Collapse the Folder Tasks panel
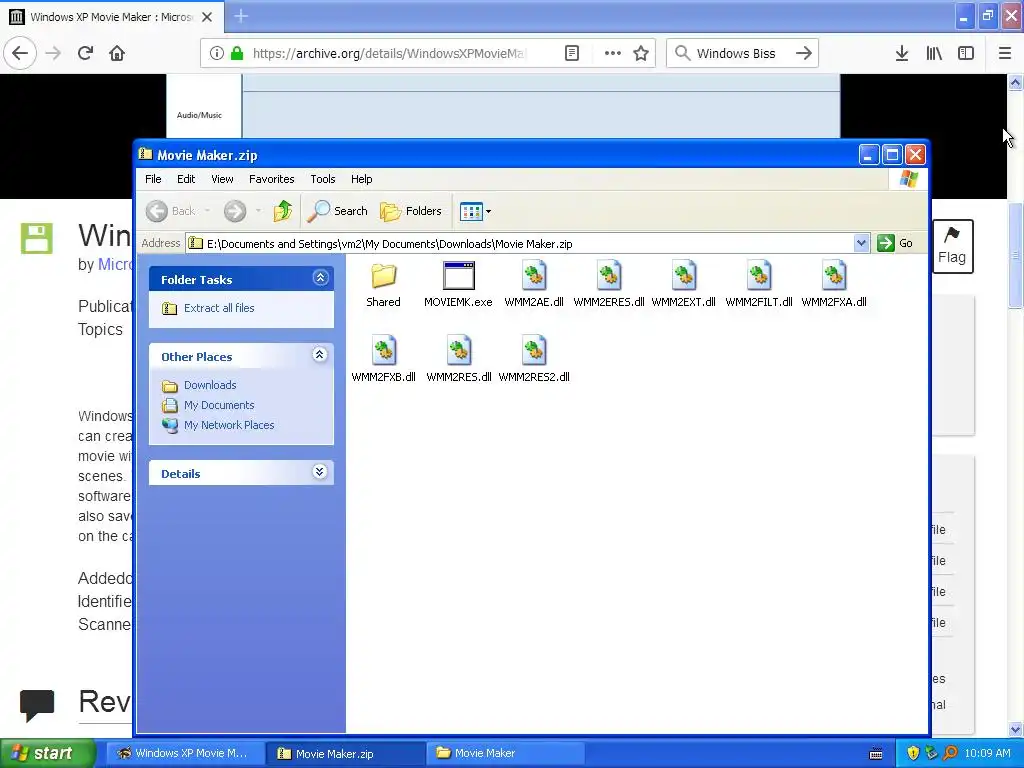This screenshot has height=768, width=1024. tap(320, 278)
